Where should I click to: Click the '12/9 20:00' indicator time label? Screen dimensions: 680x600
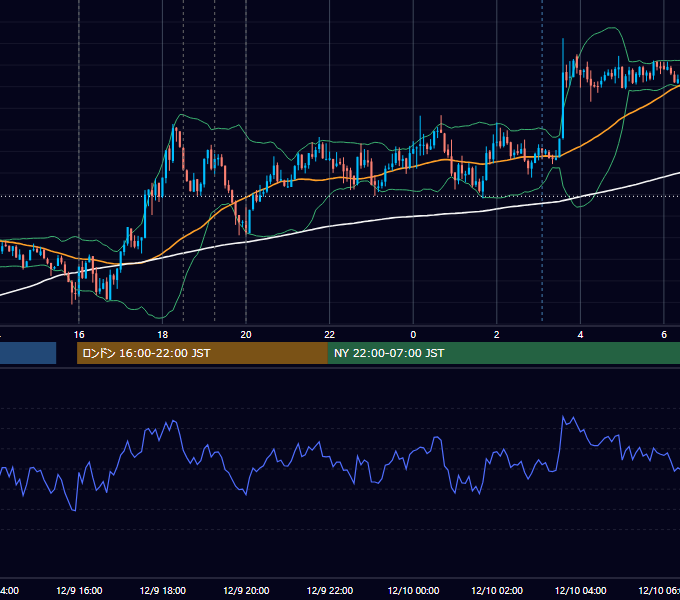pos(246,590)
